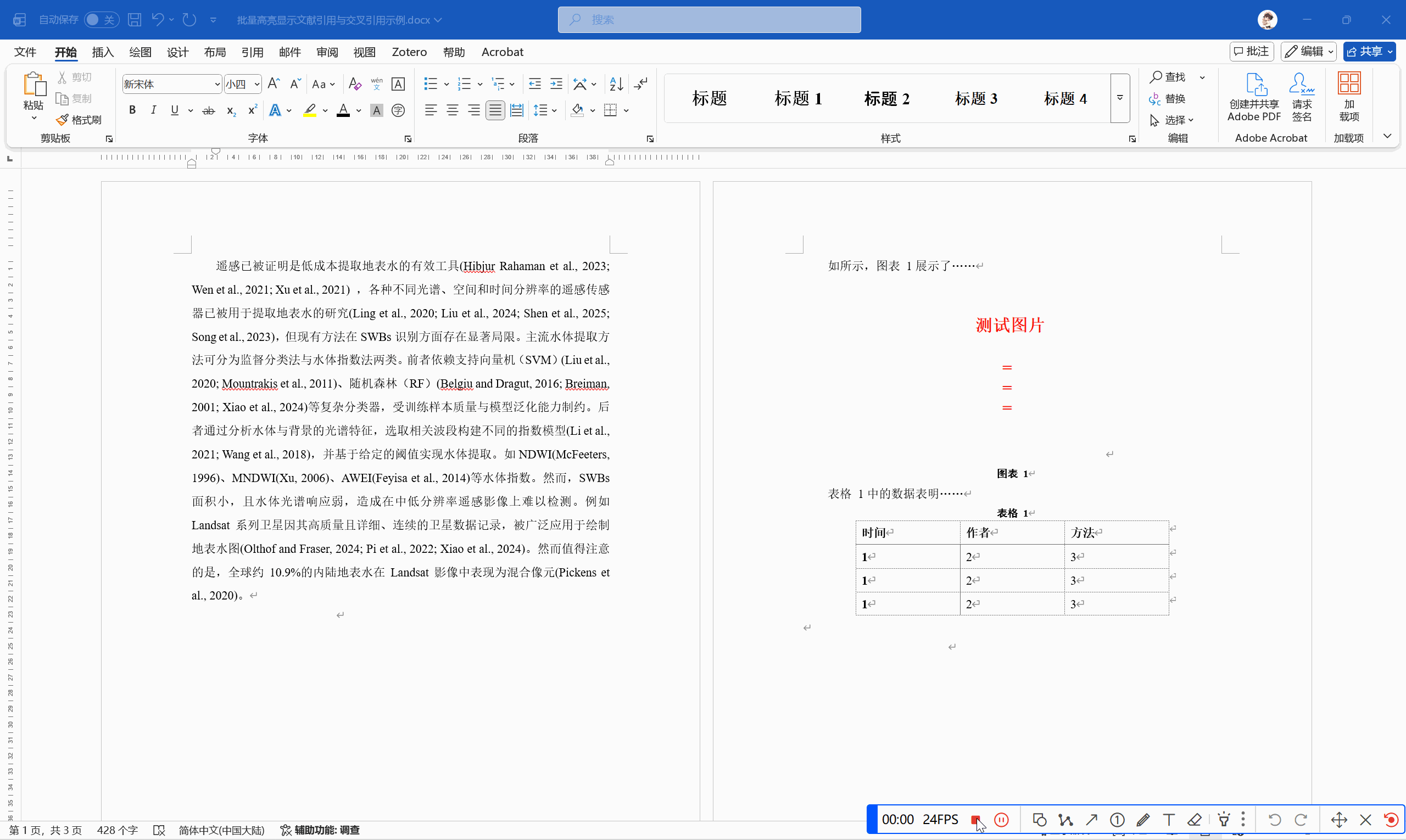Open the Zotero ribbon tab

pos(409,52)
